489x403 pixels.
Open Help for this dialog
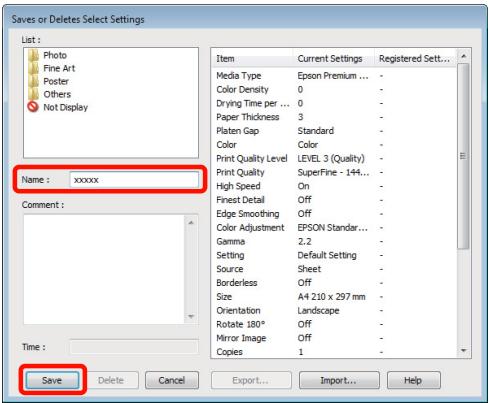pos(413,380)
